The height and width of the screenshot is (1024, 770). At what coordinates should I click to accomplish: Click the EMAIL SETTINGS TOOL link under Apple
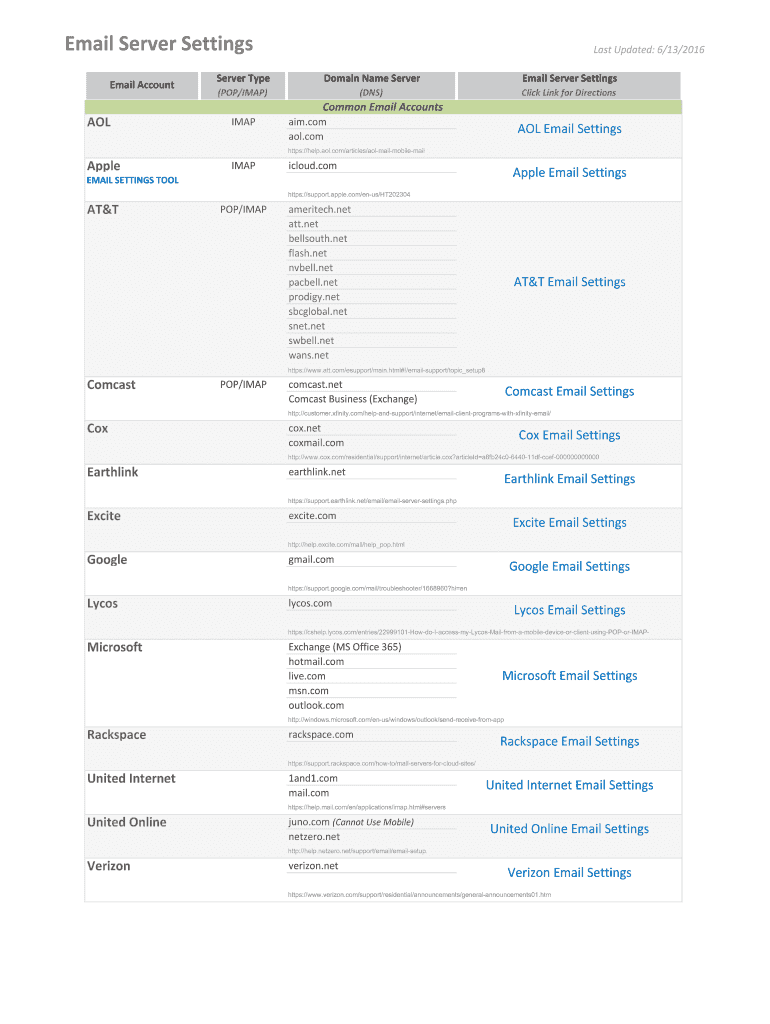tap(133, 180)
